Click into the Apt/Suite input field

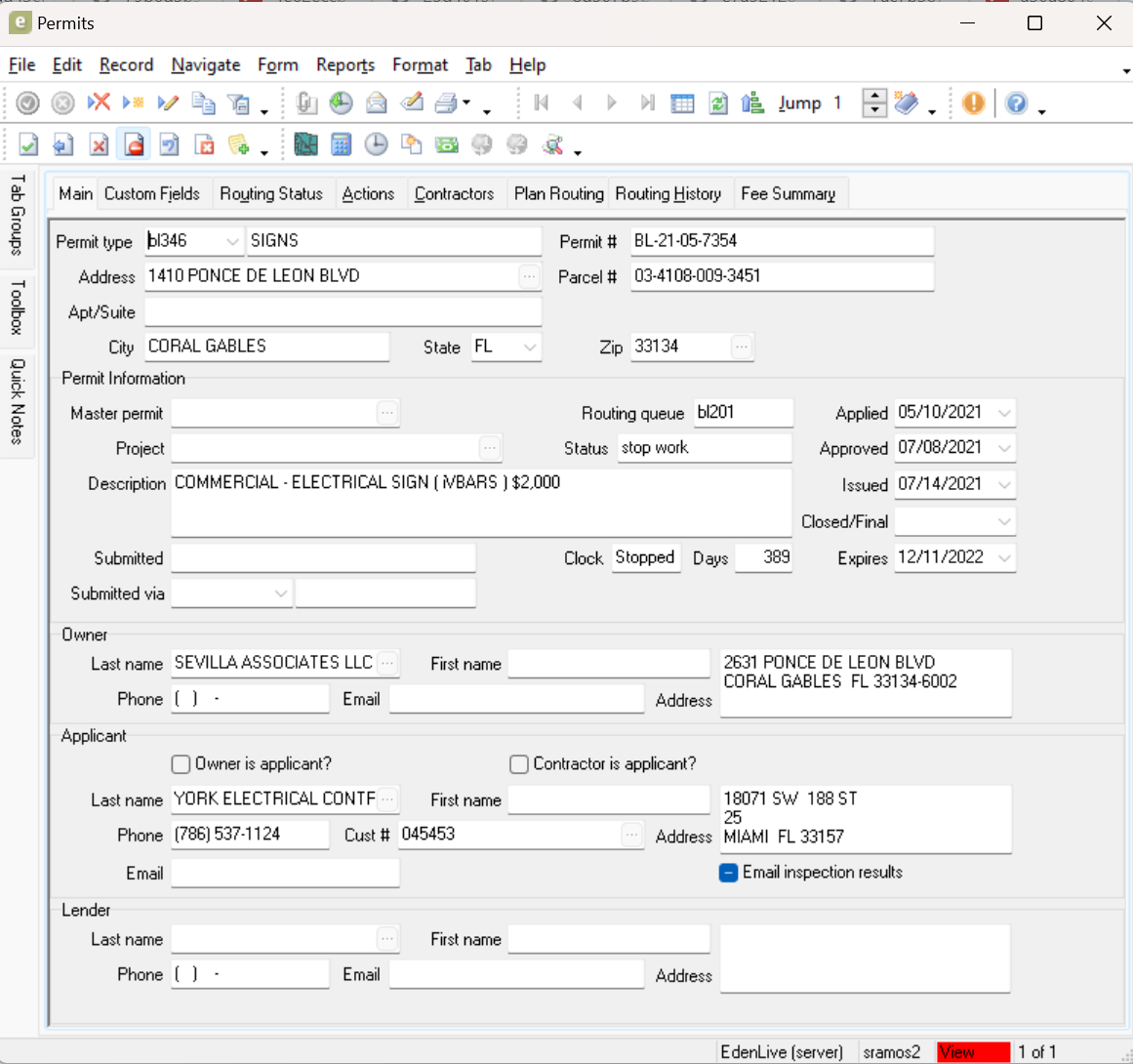click(x=343, y=312)
